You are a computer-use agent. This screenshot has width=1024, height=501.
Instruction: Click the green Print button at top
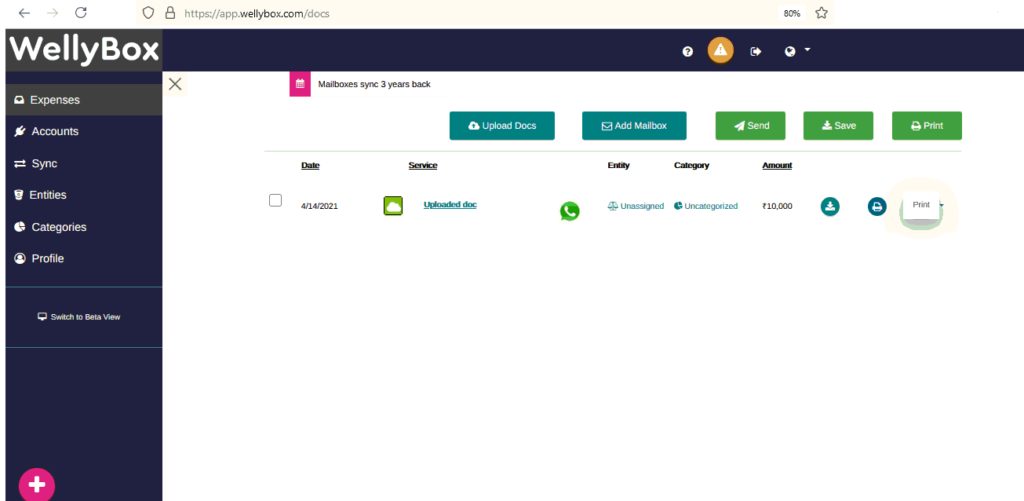point(927,125)
